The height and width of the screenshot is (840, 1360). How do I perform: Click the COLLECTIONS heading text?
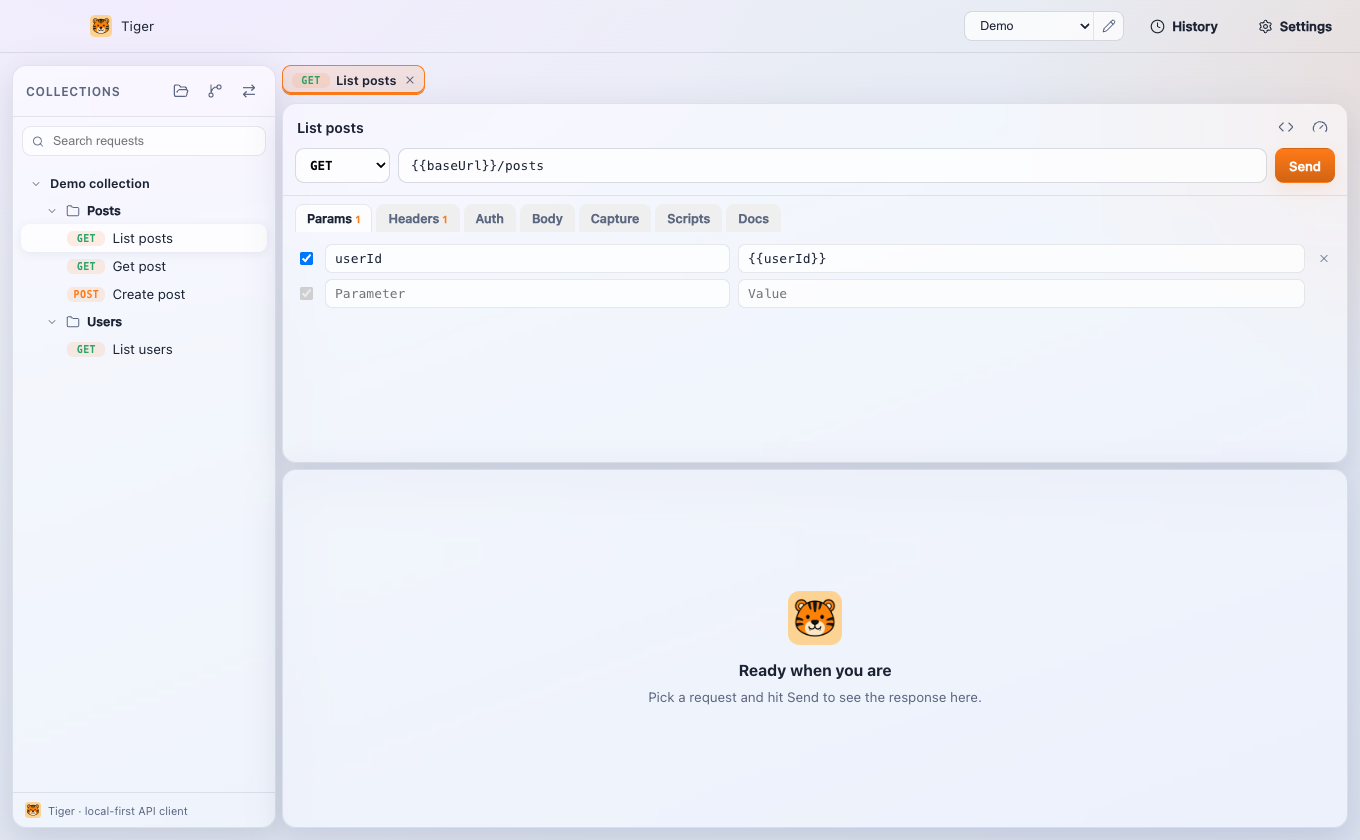[x=73, y=92]
